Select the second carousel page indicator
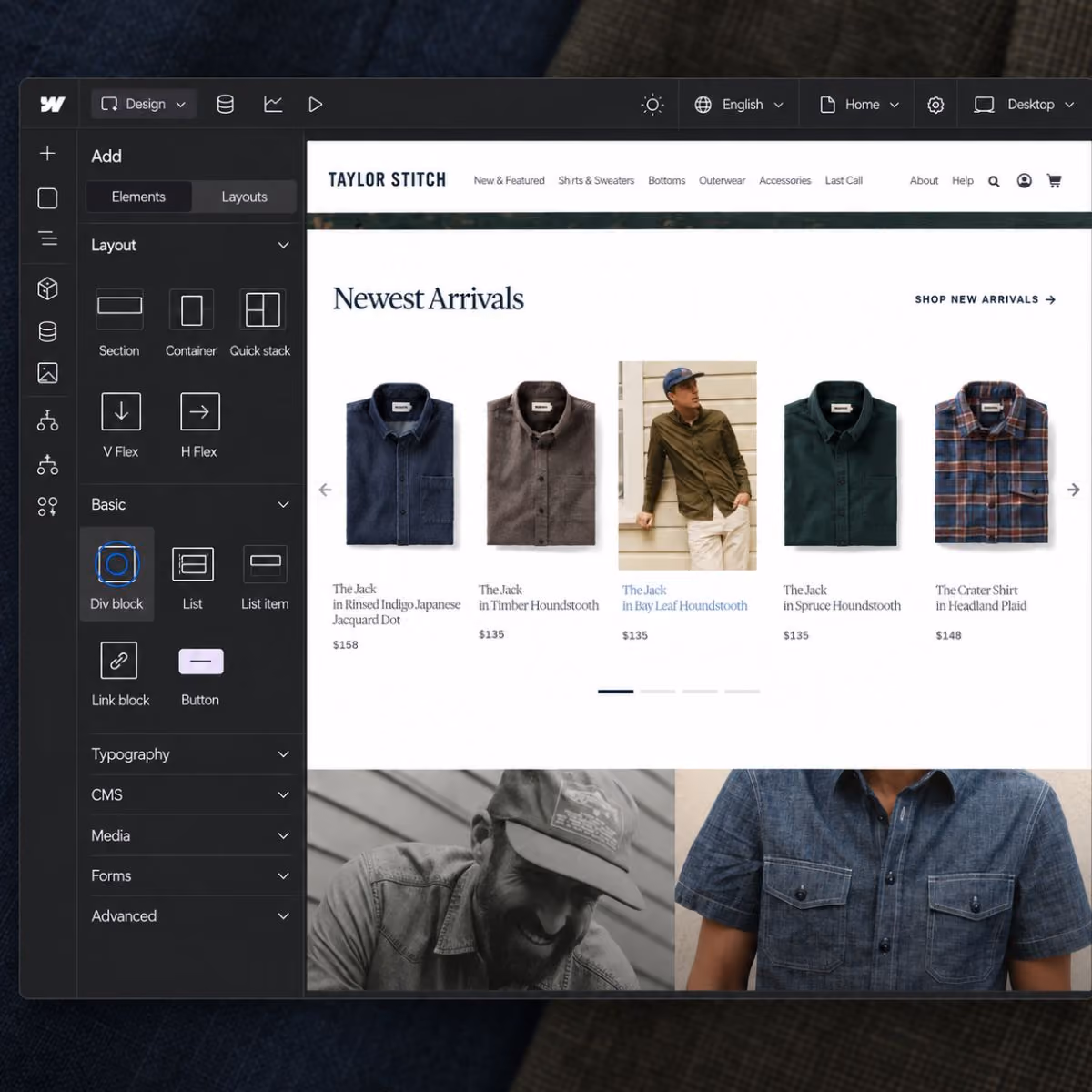 tap(658, 692)
